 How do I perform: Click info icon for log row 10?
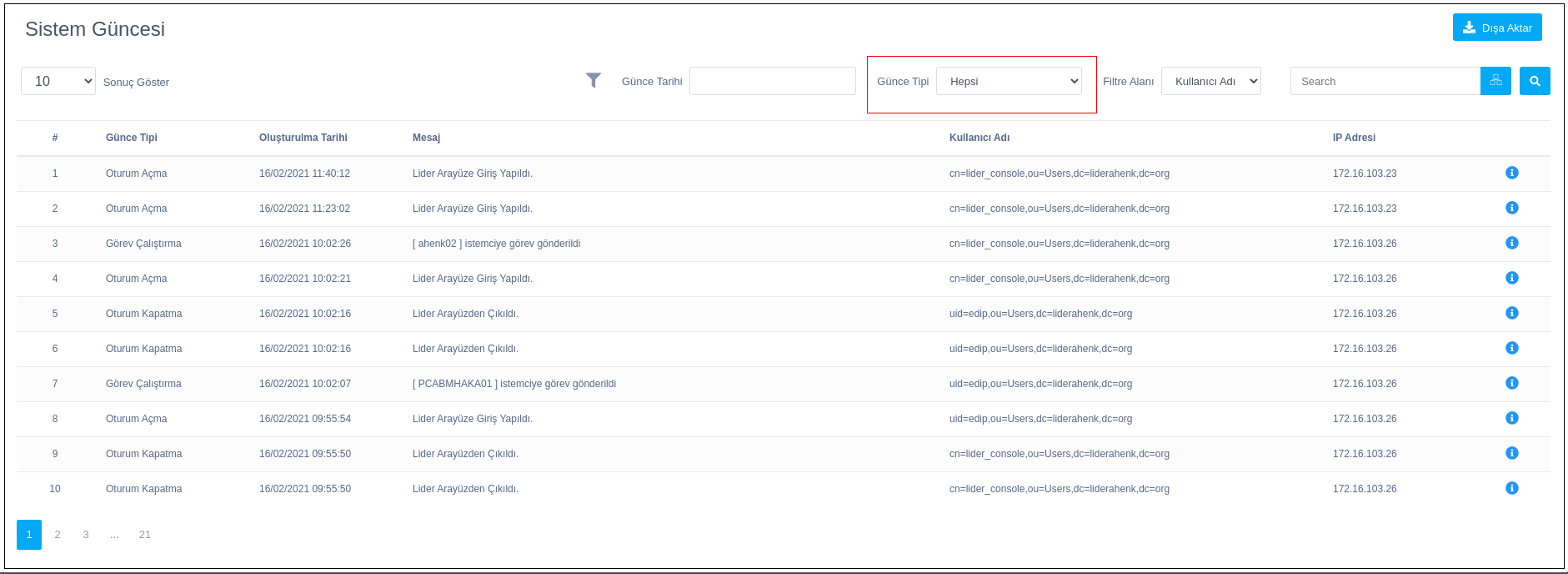(1511, 488)
